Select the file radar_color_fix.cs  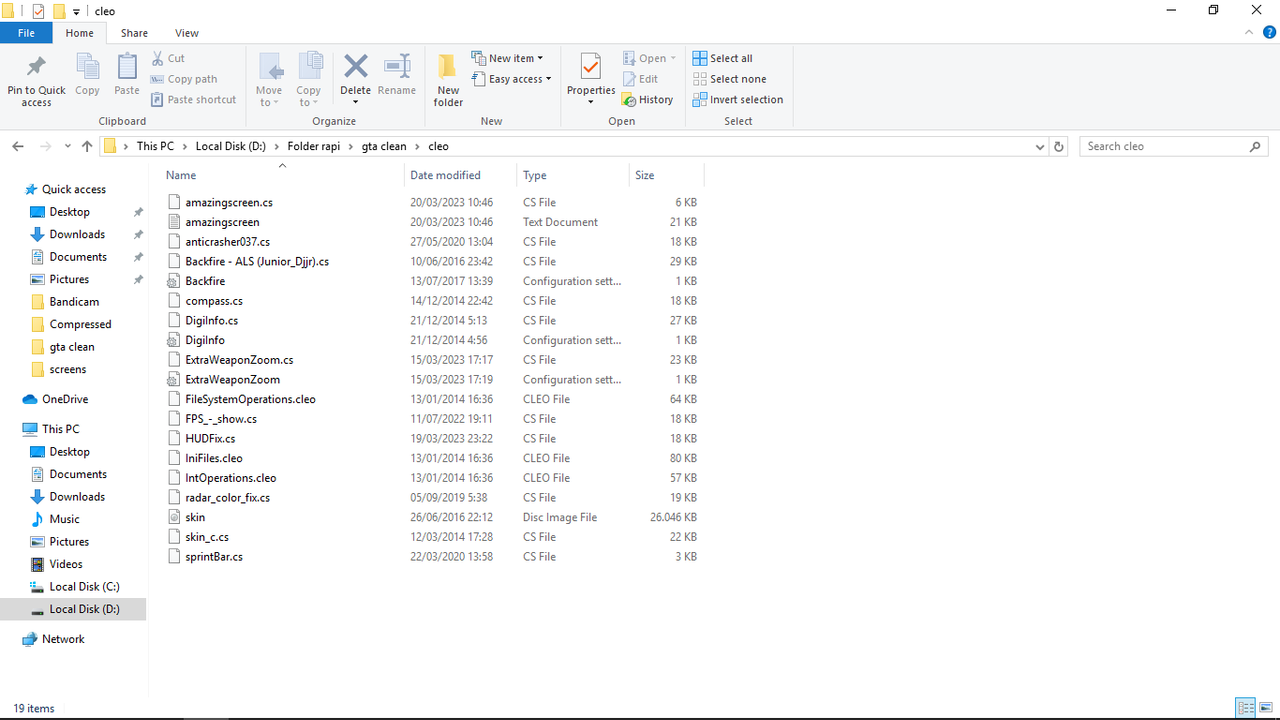(x=227, y=497)
